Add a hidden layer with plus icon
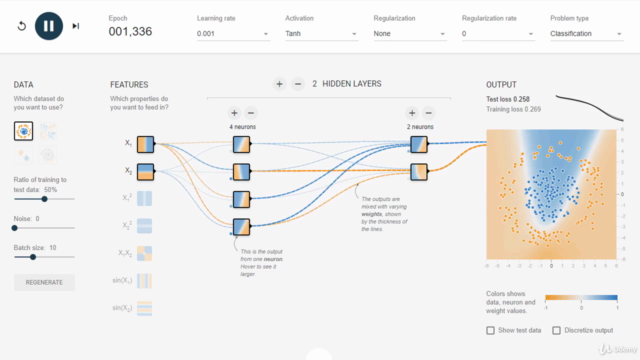Viewport: 640px width, 360px height. click(x=279, y=84)
